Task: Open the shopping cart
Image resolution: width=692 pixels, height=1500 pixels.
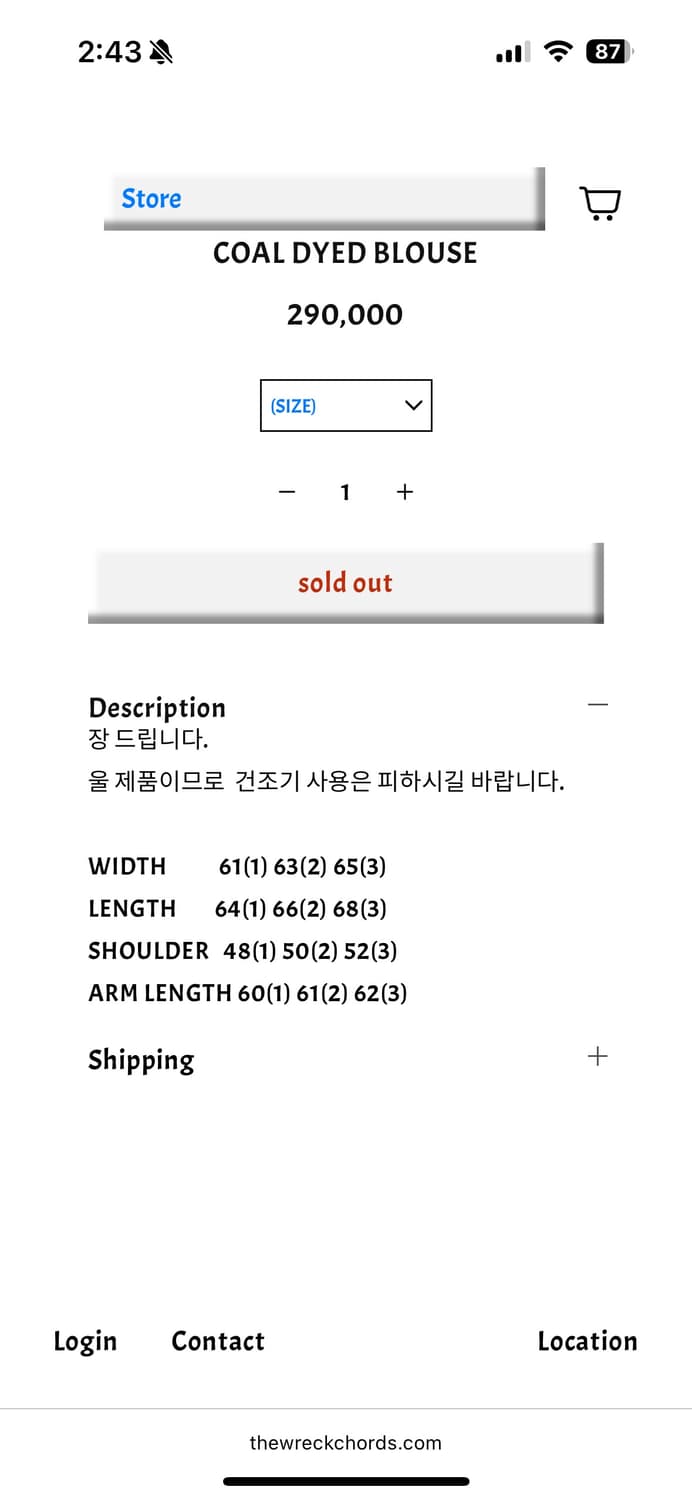Action: pyautogui.click(x=600, y=202)
